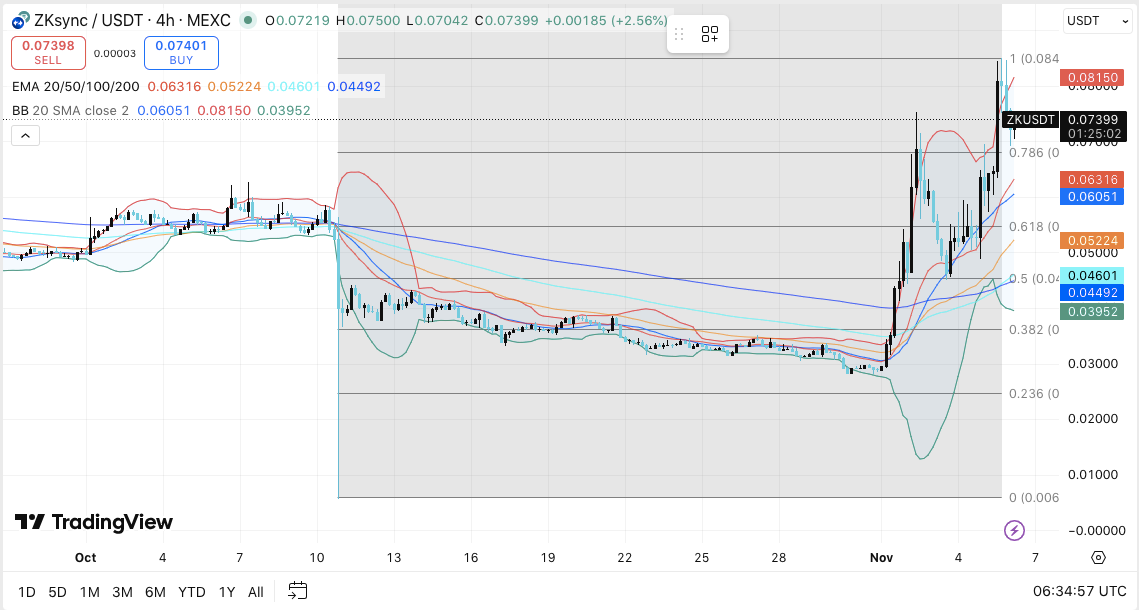Open the USDT currency dropdown
The width and height of the screenshot is (1139, 610).
pyautogui.click(x=1097, y=19)
